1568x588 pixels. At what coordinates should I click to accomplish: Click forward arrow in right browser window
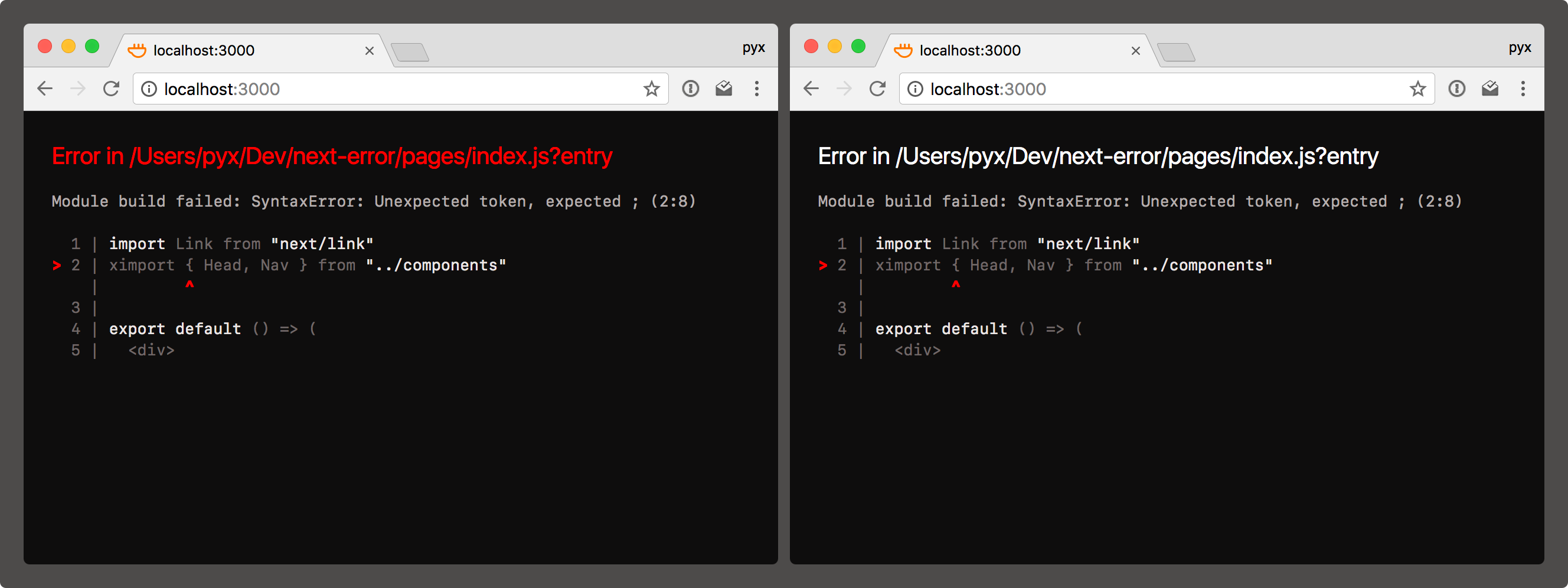[x=844, y=89]
